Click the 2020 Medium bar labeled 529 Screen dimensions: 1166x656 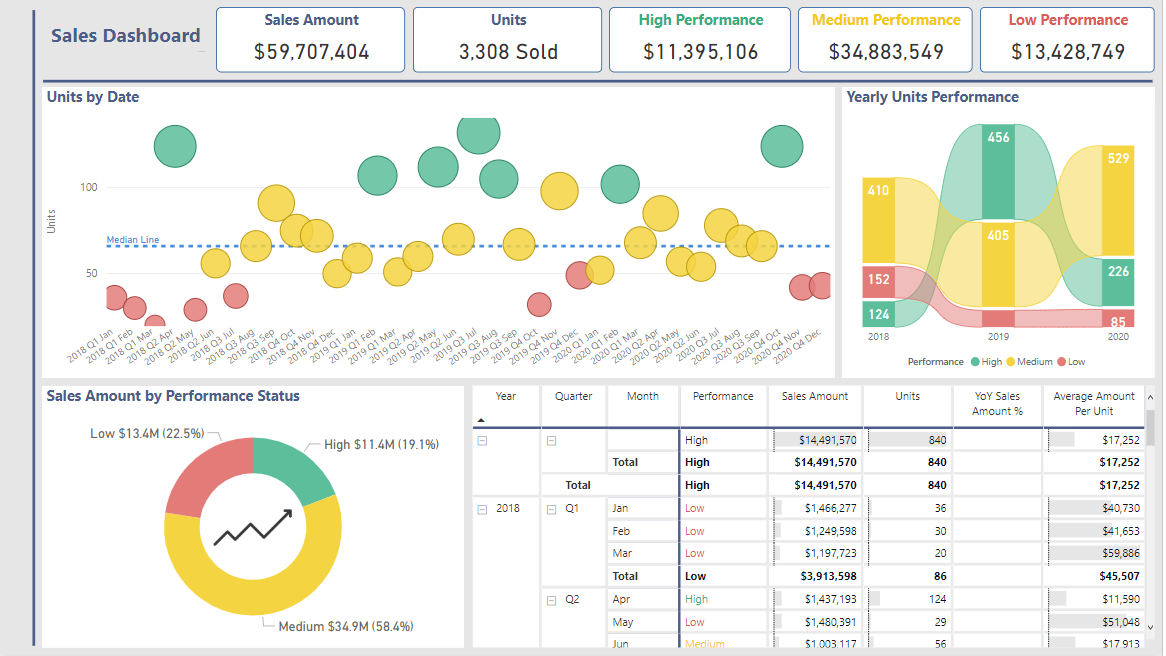pos(1118,201)
